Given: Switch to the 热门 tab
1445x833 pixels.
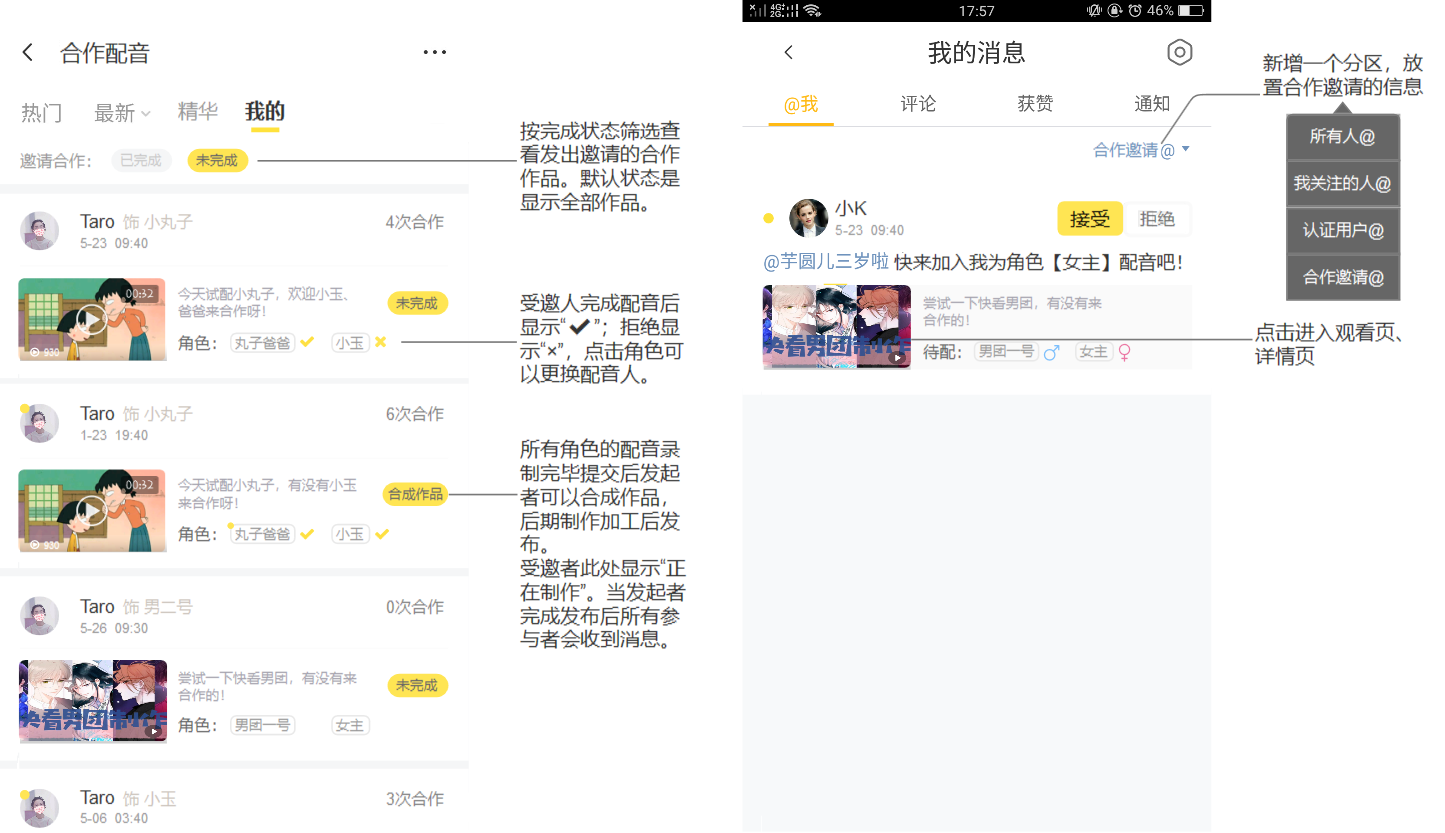Looking at the screenshot, I should pos(41,113).
